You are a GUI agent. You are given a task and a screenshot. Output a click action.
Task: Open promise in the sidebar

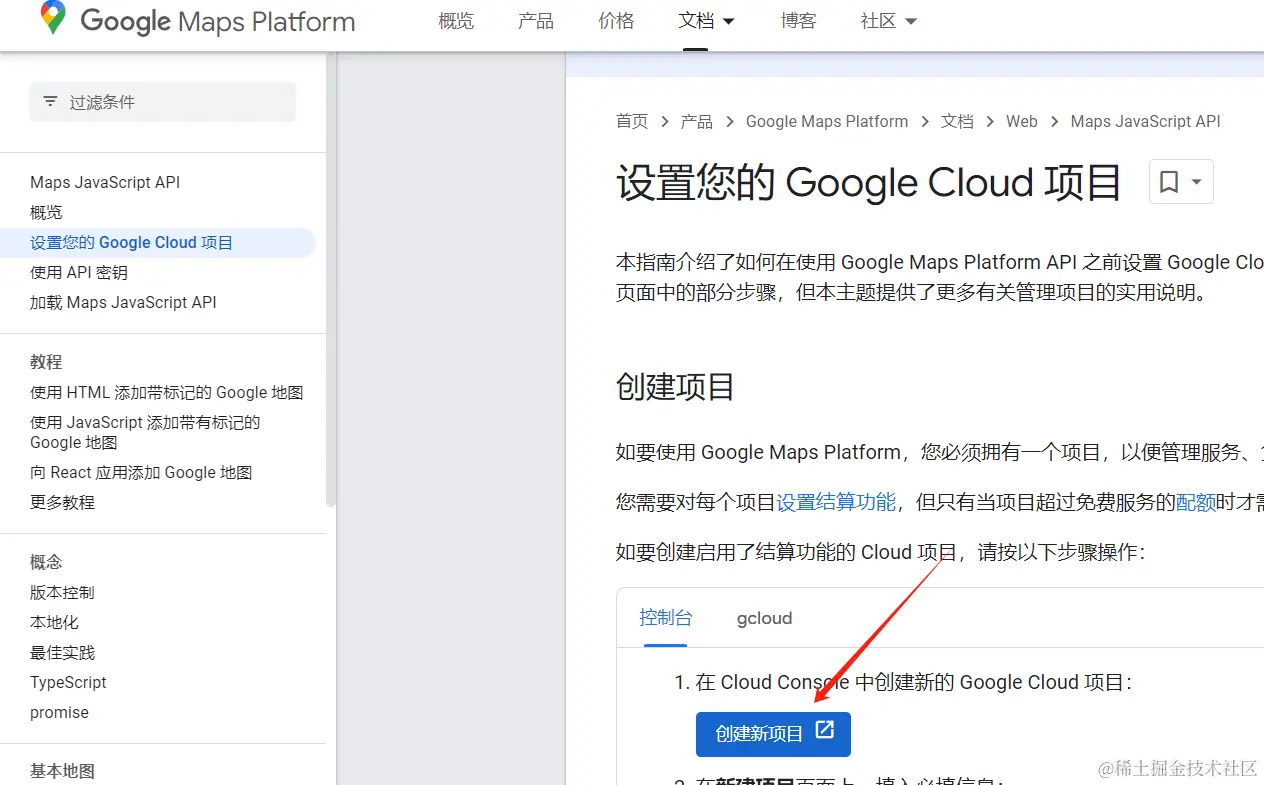(x=59, y=712)
